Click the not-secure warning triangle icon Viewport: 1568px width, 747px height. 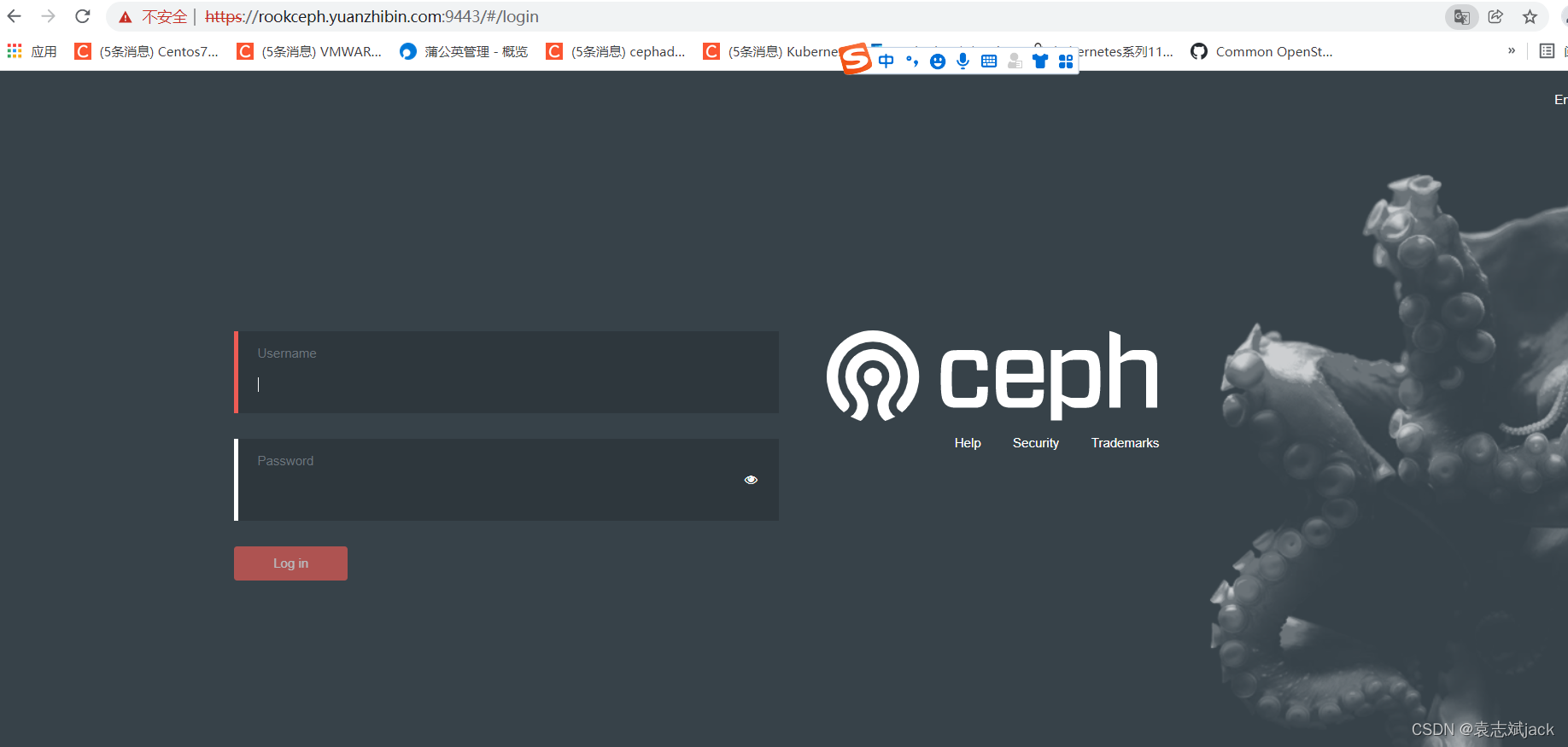point(126,17)
